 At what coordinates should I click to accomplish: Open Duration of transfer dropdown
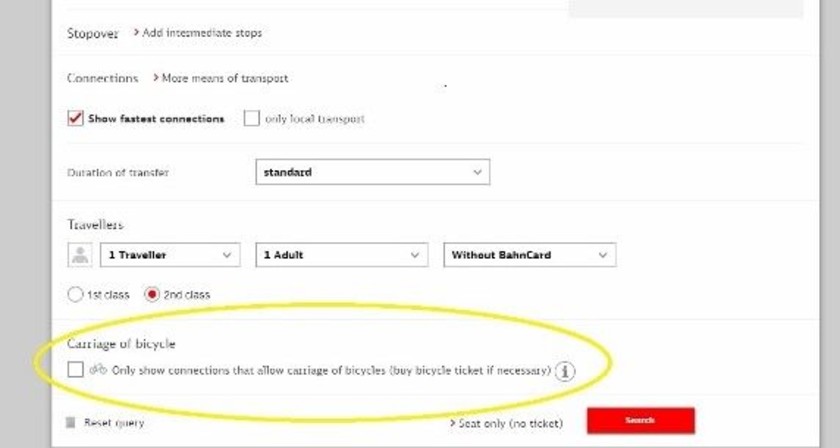372,172
